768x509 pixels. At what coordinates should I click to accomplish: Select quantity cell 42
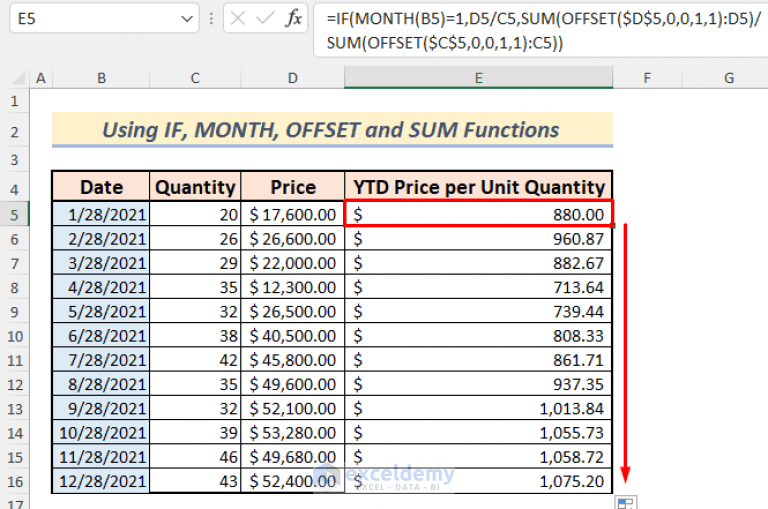pos(195,360)
